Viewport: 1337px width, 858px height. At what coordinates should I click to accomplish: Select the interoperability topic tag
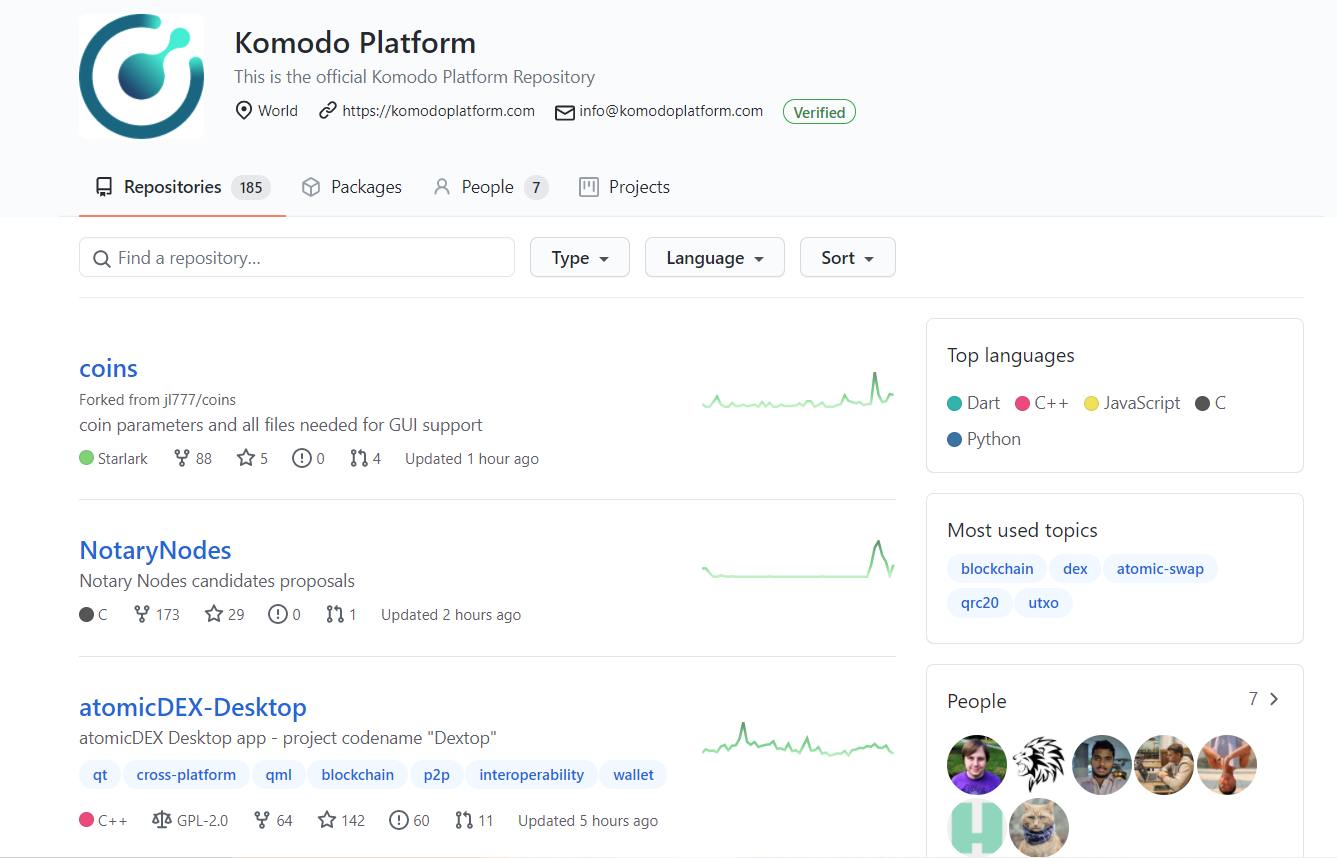coord(532,775)
